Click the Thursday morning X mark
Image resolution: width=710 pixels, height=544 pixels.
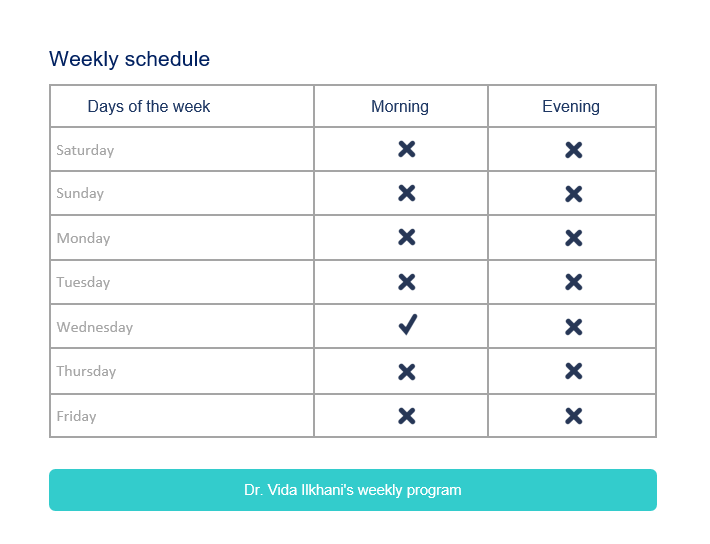pos(406,371)
